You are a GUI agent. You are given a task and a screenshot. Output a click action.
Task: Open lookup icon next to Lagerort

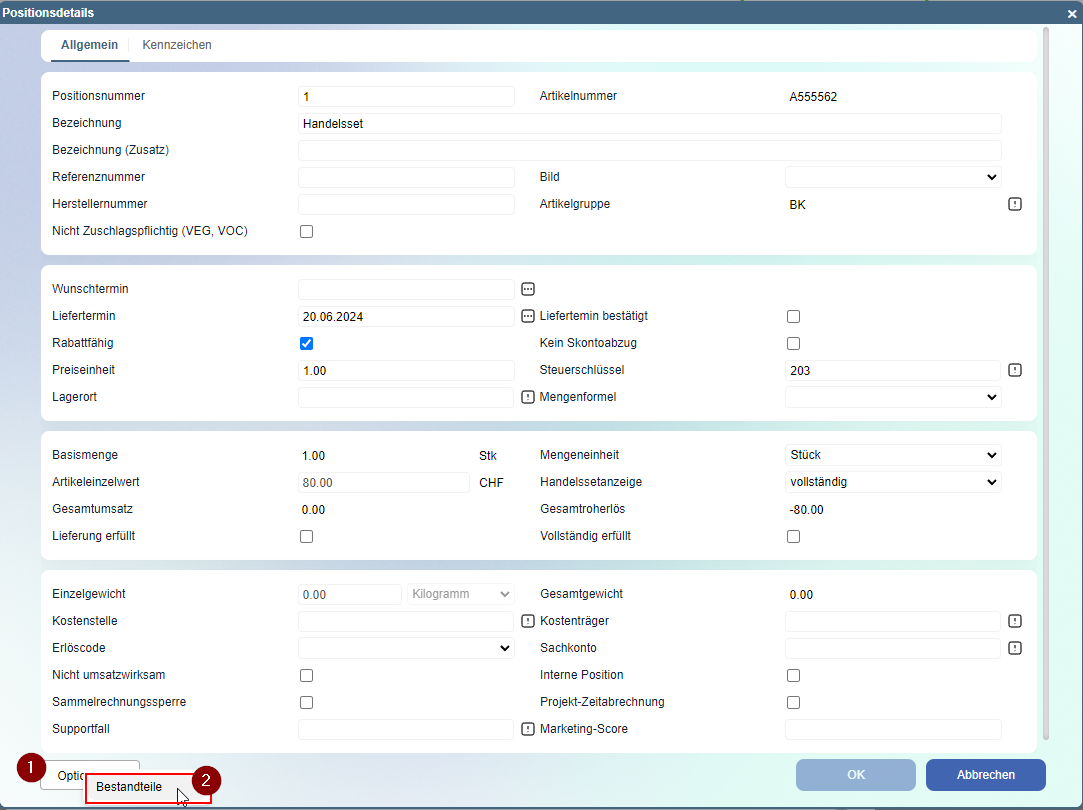click(x=528, y=397)
